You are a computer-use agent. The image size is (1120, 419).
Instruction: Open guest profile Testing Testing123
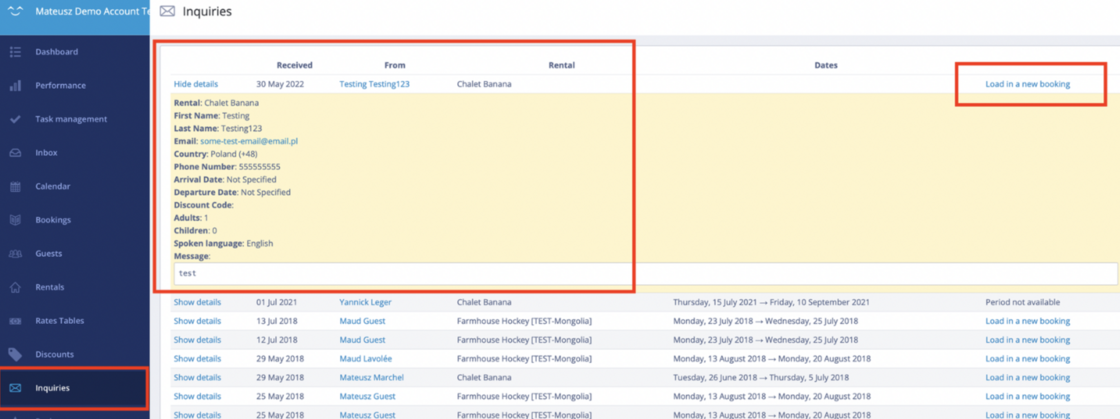pos(374,84)
